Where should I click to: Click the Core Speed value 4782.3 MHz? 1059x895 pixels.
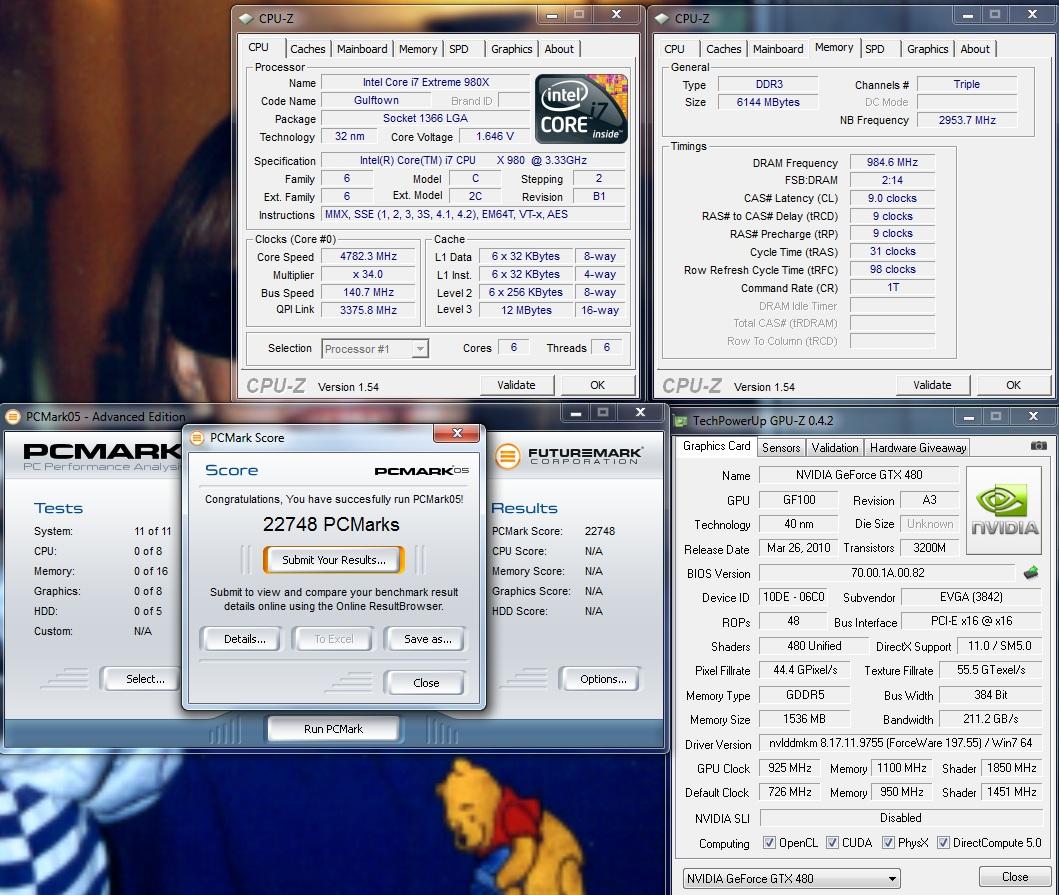[368, 257]
